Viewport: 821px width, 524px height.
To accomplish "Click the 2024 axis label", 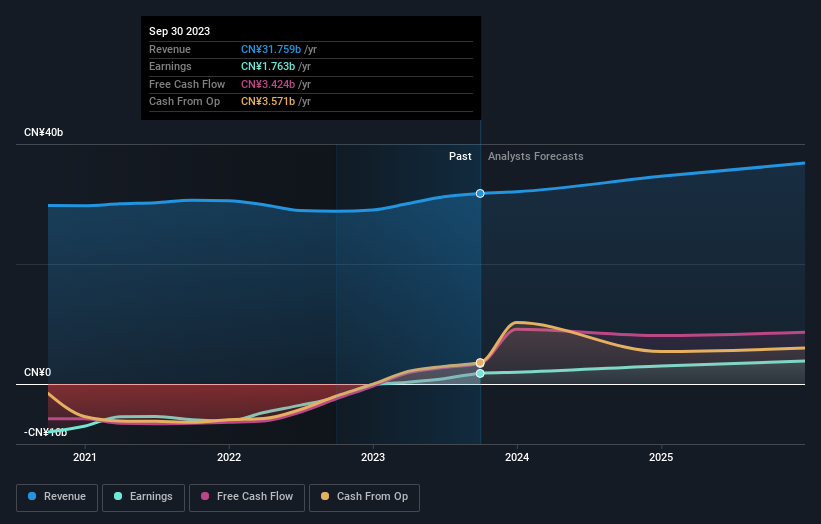I will click(x=517, y=458).
